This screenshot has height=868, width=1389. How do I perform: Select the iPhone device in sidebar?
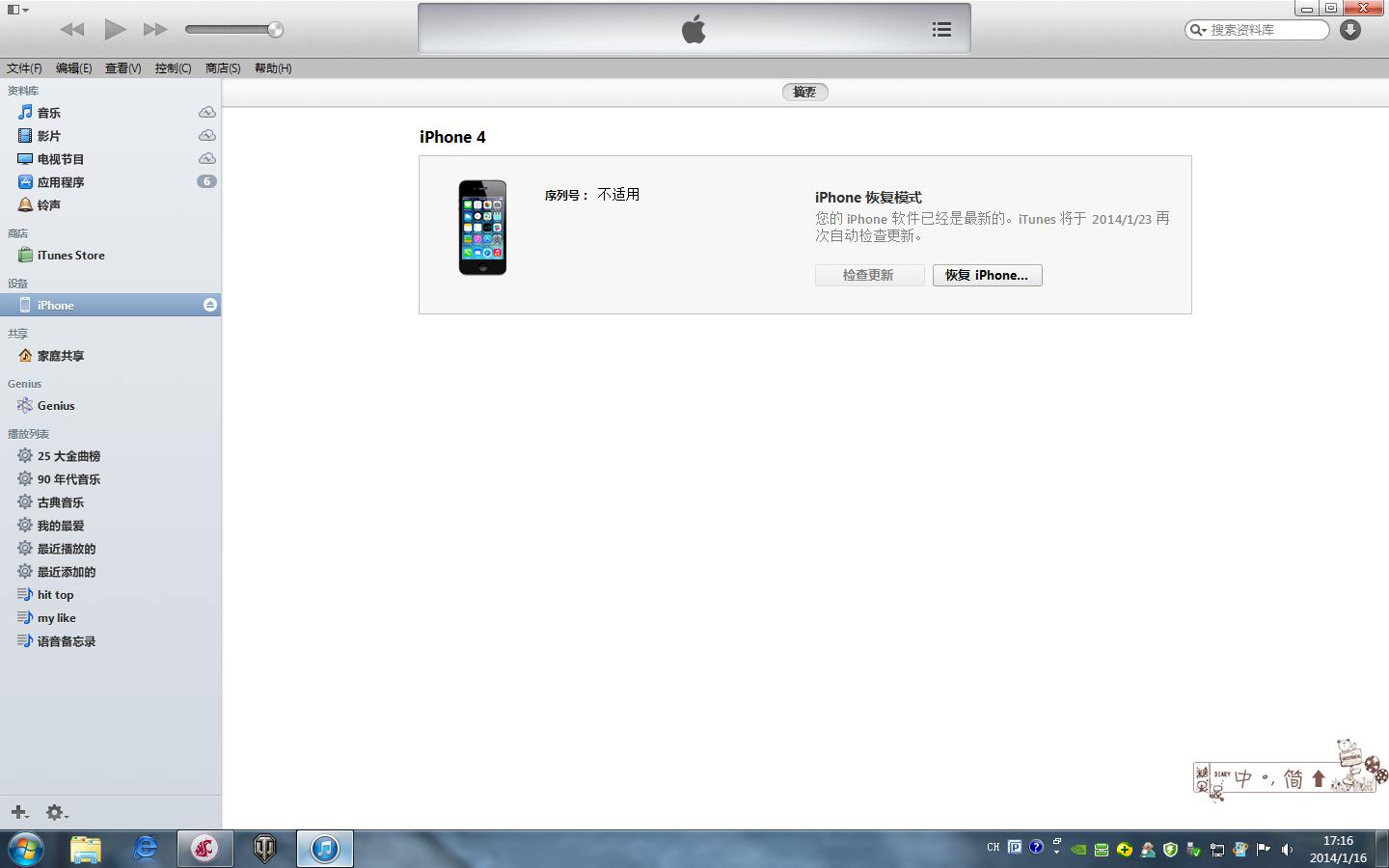click(x=110, y=305)
